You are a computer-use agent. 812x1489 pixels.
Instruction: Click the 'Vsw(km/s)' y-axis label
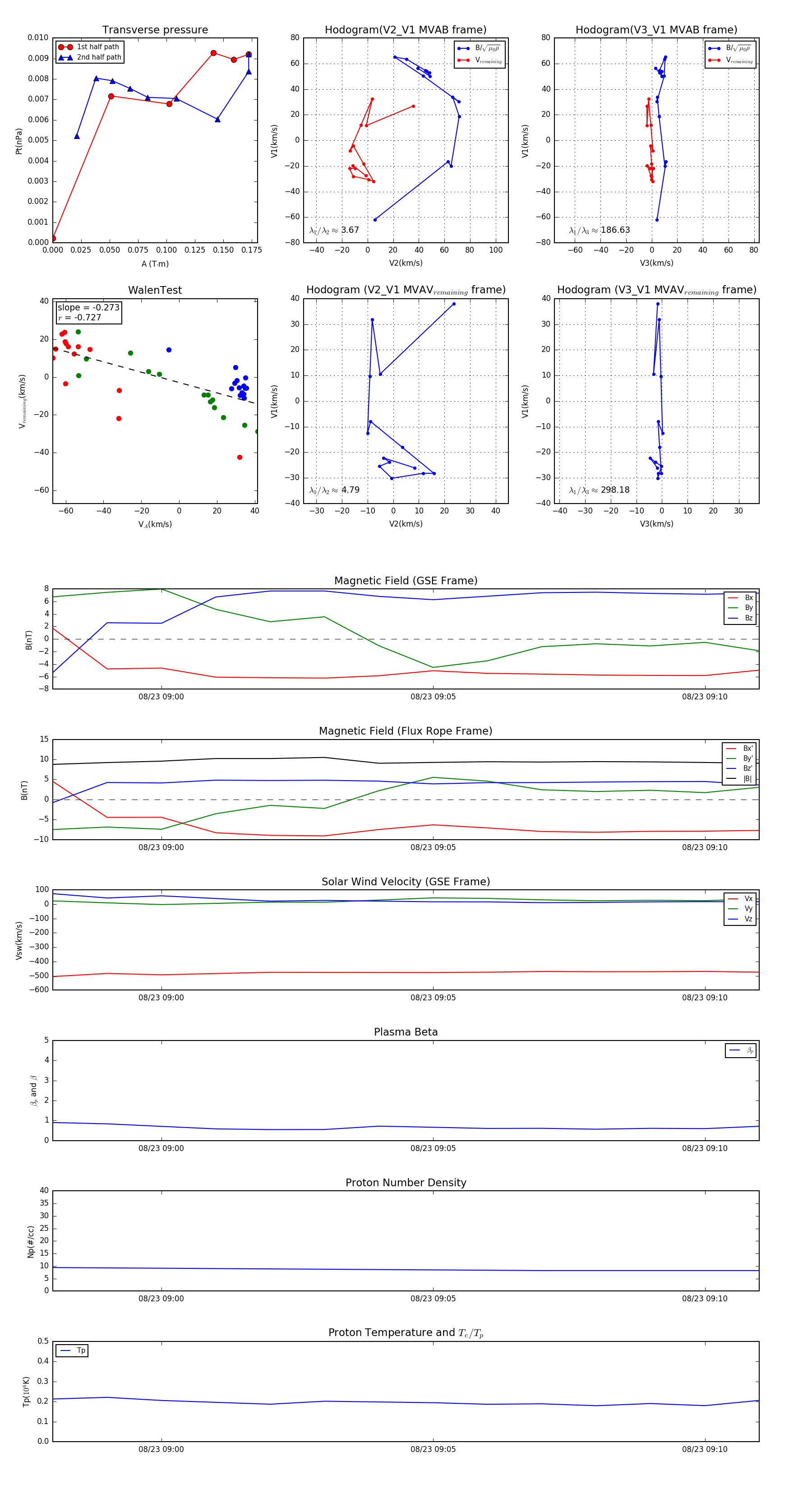pyautogui.click(x=18, y=940)
